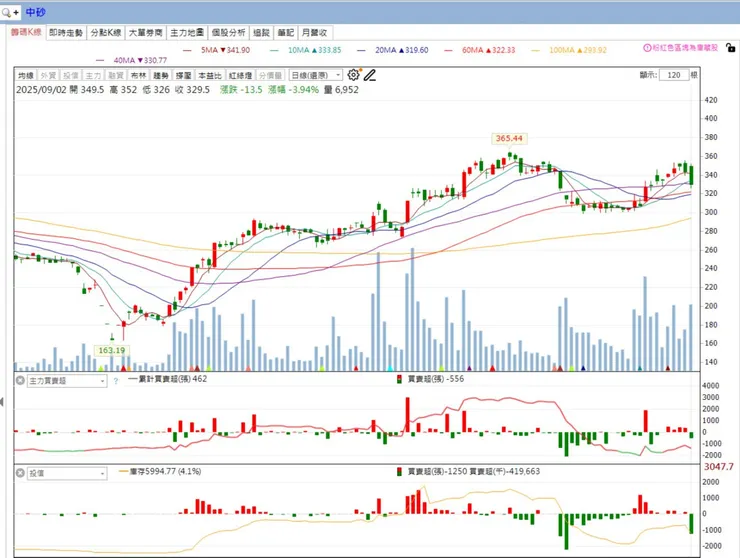Select the pen drawing tool icon
740x558 pixels.
pyautogui.click(x=370, y=75)
